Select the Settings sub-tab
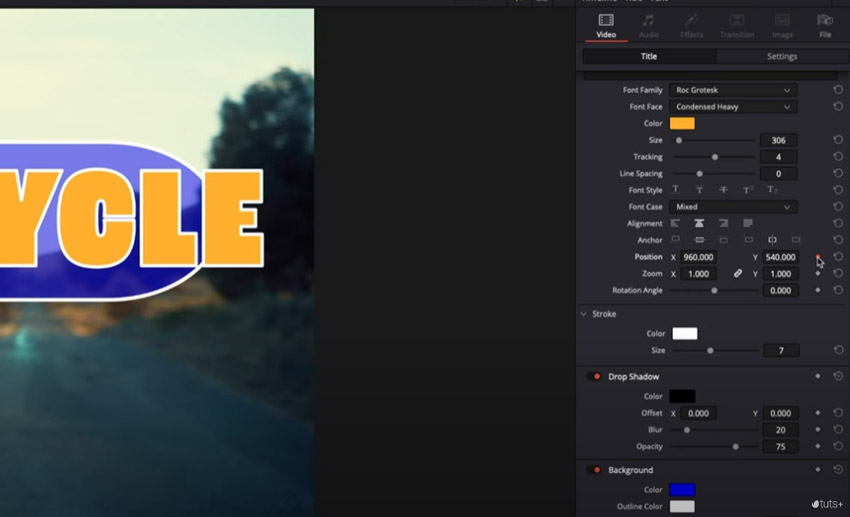 pos(782,56)
